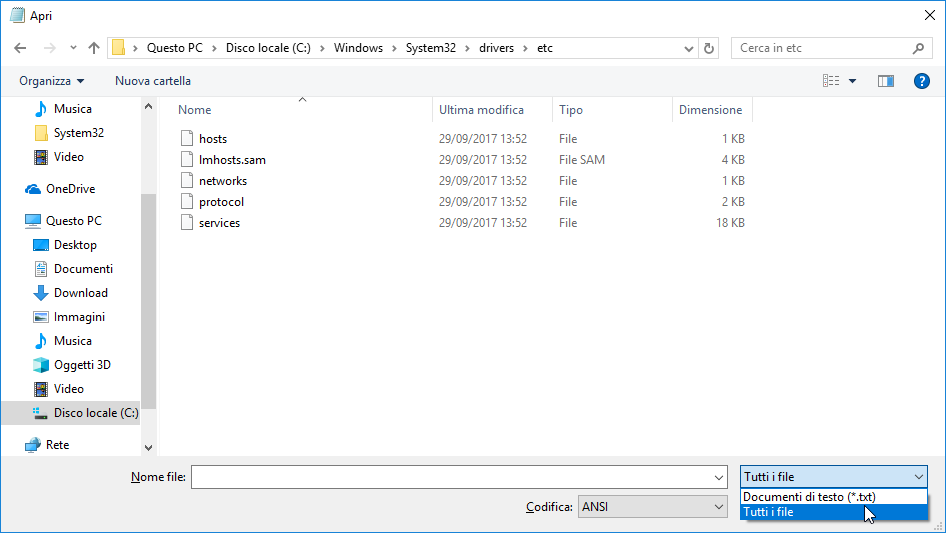Image resolution: width=946 pixels, height=533 pixels.
Task: Open the Organizza dropdown menu
Action: pyautogui.click(x=52, y=81)
